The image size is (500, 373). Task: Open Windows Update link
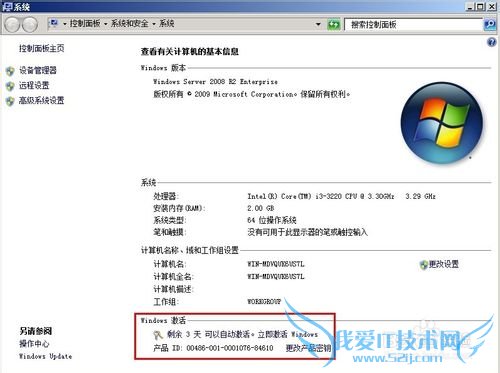point(45,356)
